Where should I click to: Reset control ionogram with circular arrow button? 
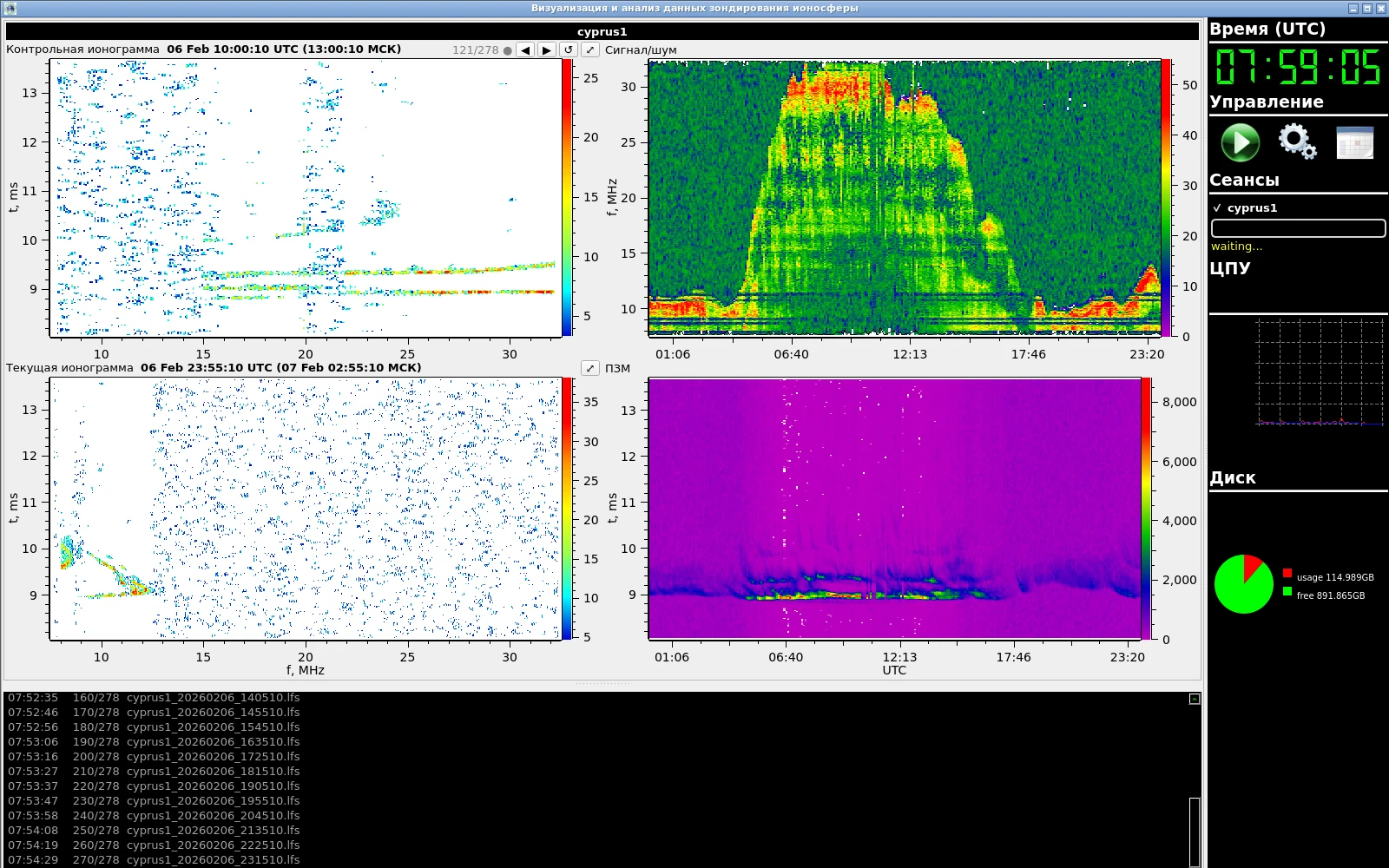click(x=569, y=50)
